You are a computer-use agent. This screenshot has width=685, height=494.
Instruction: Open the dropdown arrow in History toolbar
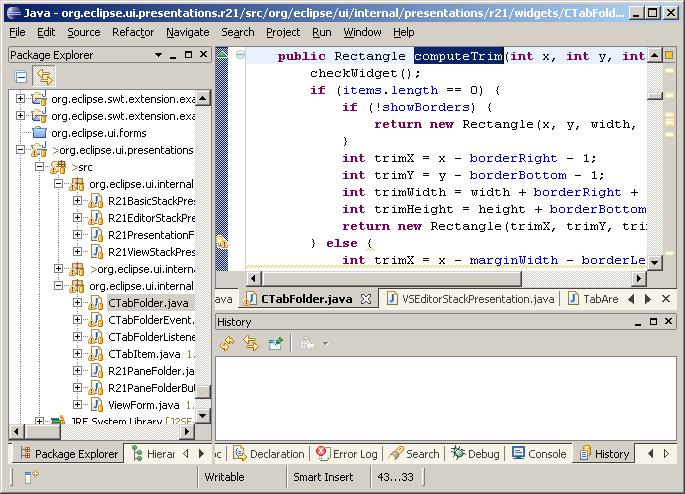click(325, 344)
